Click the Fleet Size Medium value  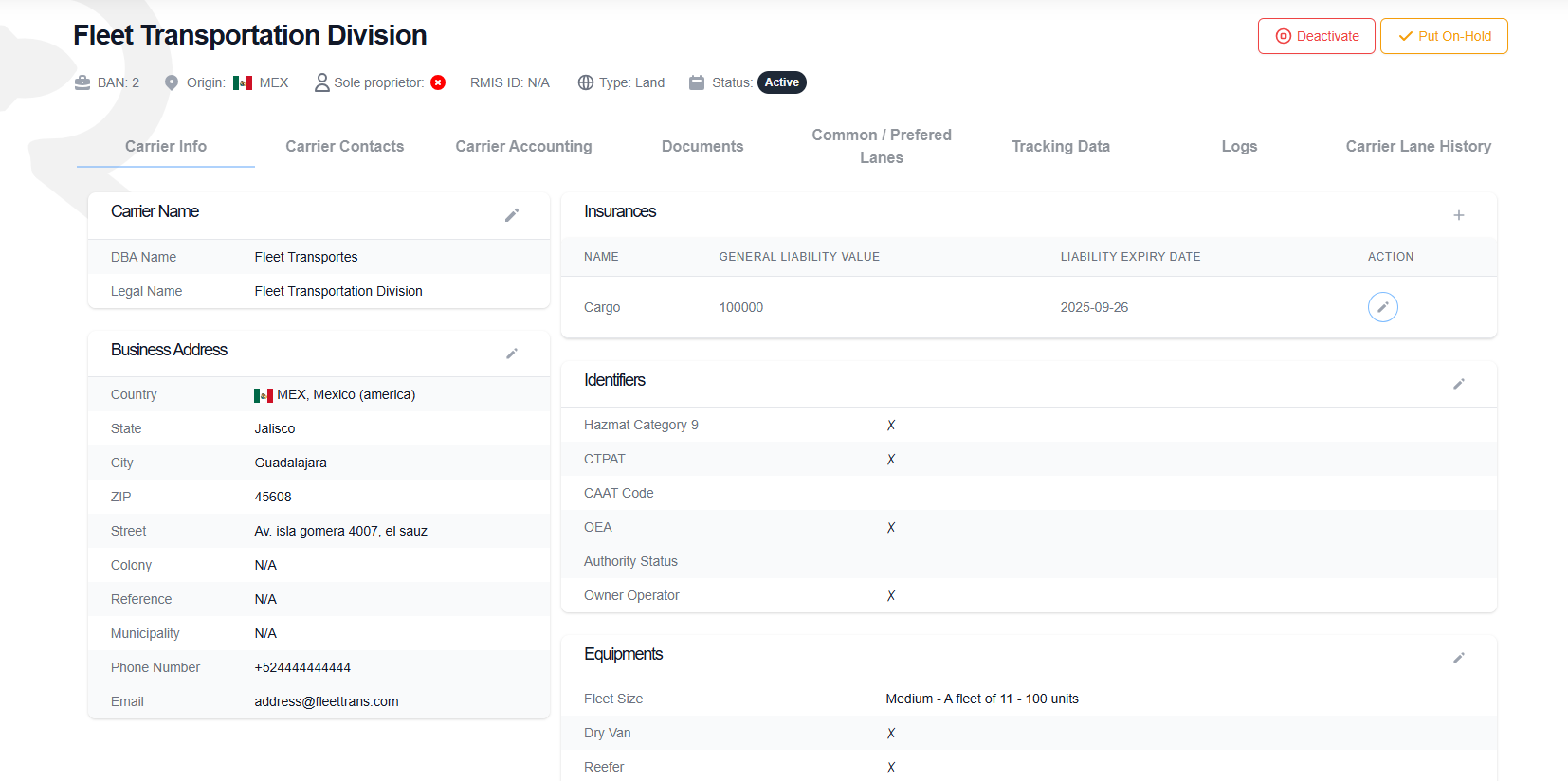pos(982,699)
